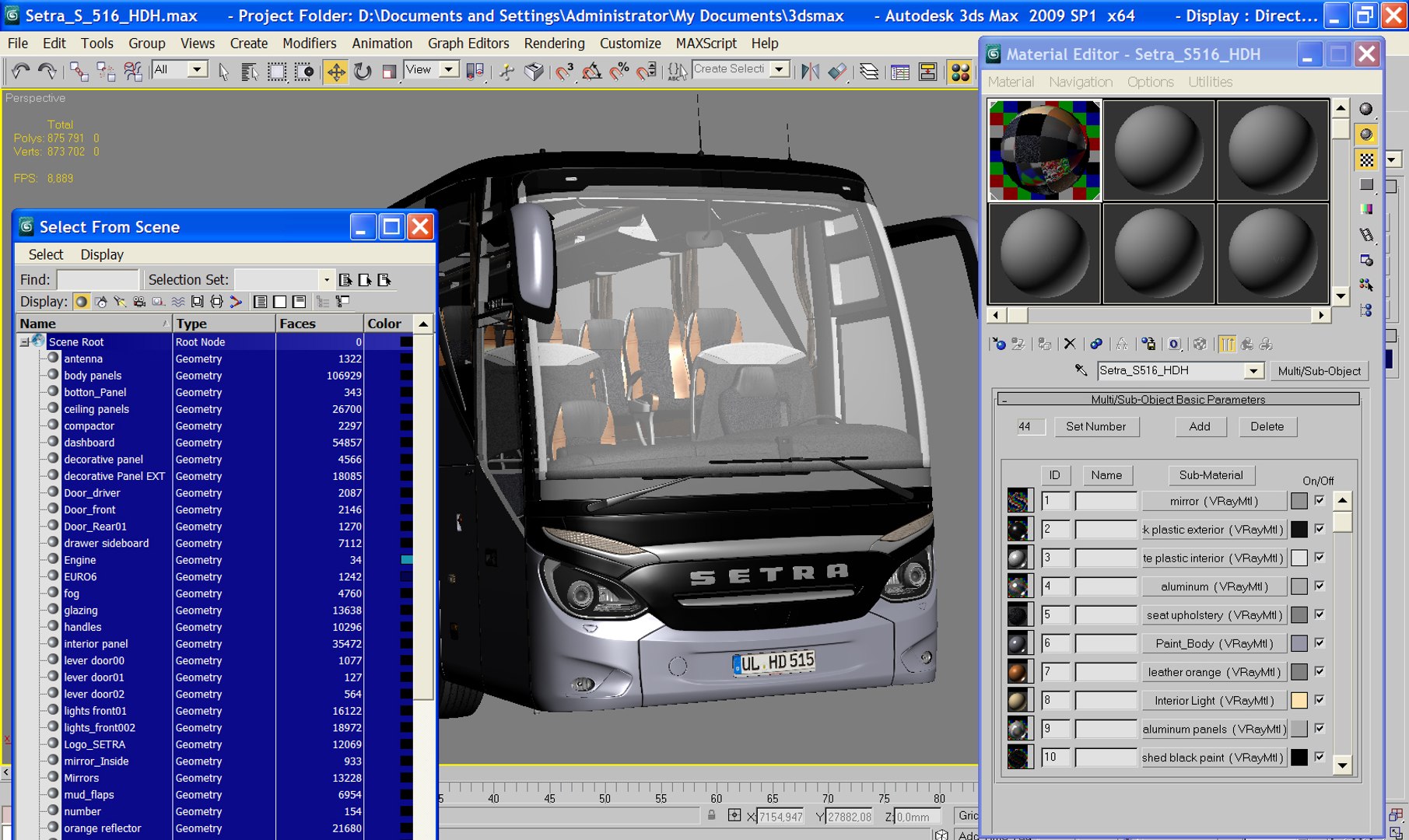
Task: Open the Create Selection set dropdown
Action: click(779, 69)
